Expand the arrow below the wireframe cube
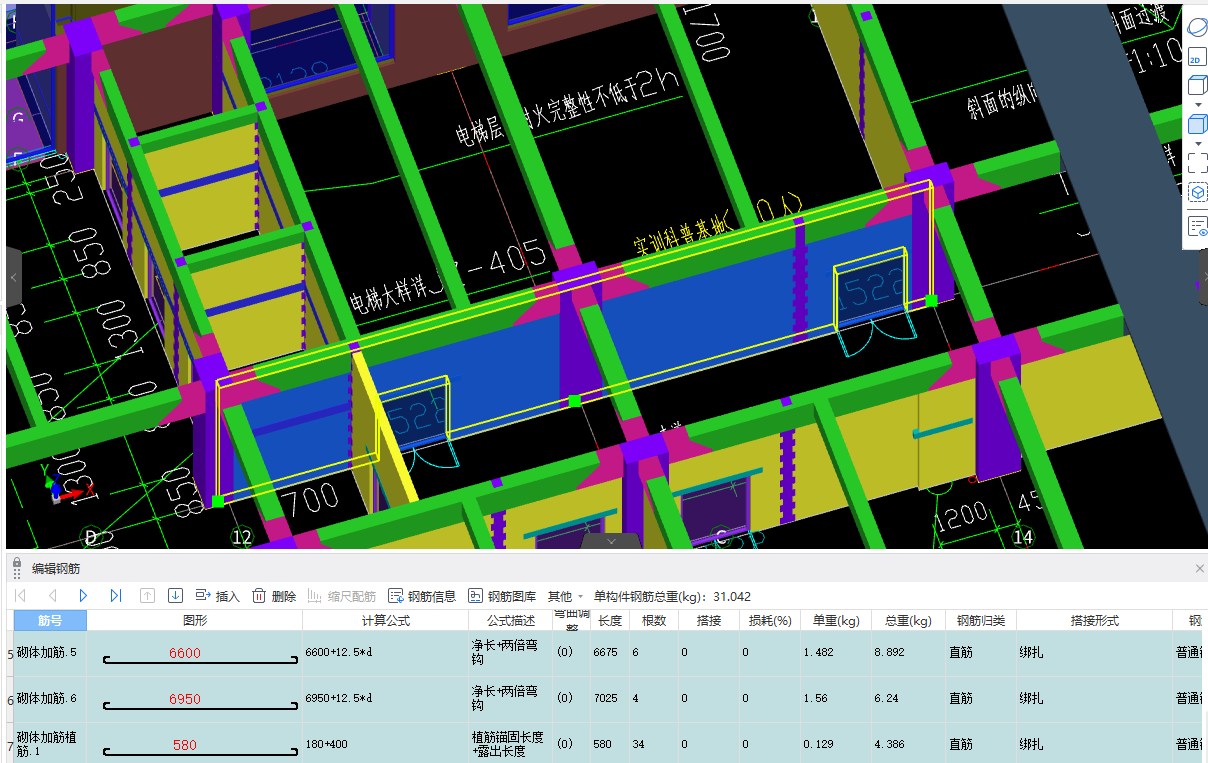 point(1197,105)
